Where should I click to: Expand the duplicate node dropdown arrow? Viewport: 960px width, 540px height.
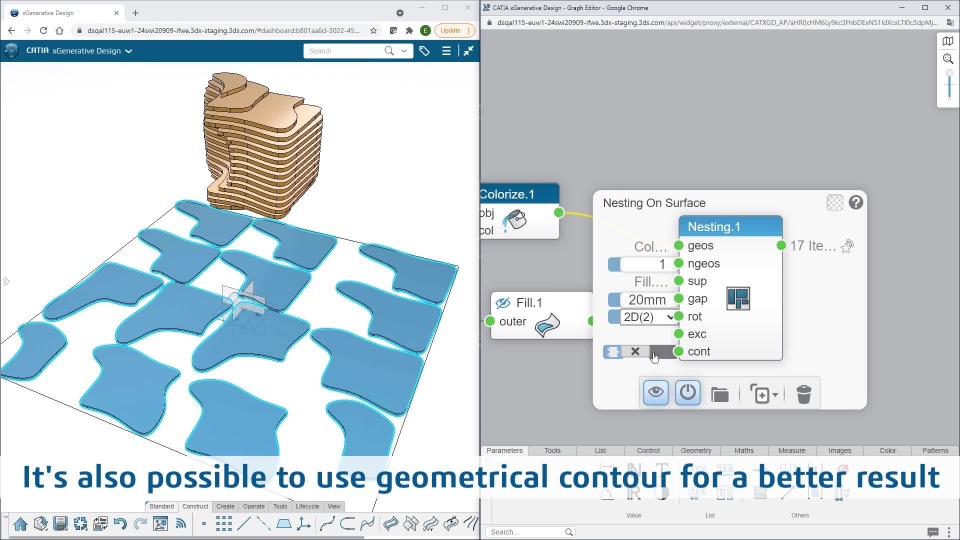click(775, 395)
